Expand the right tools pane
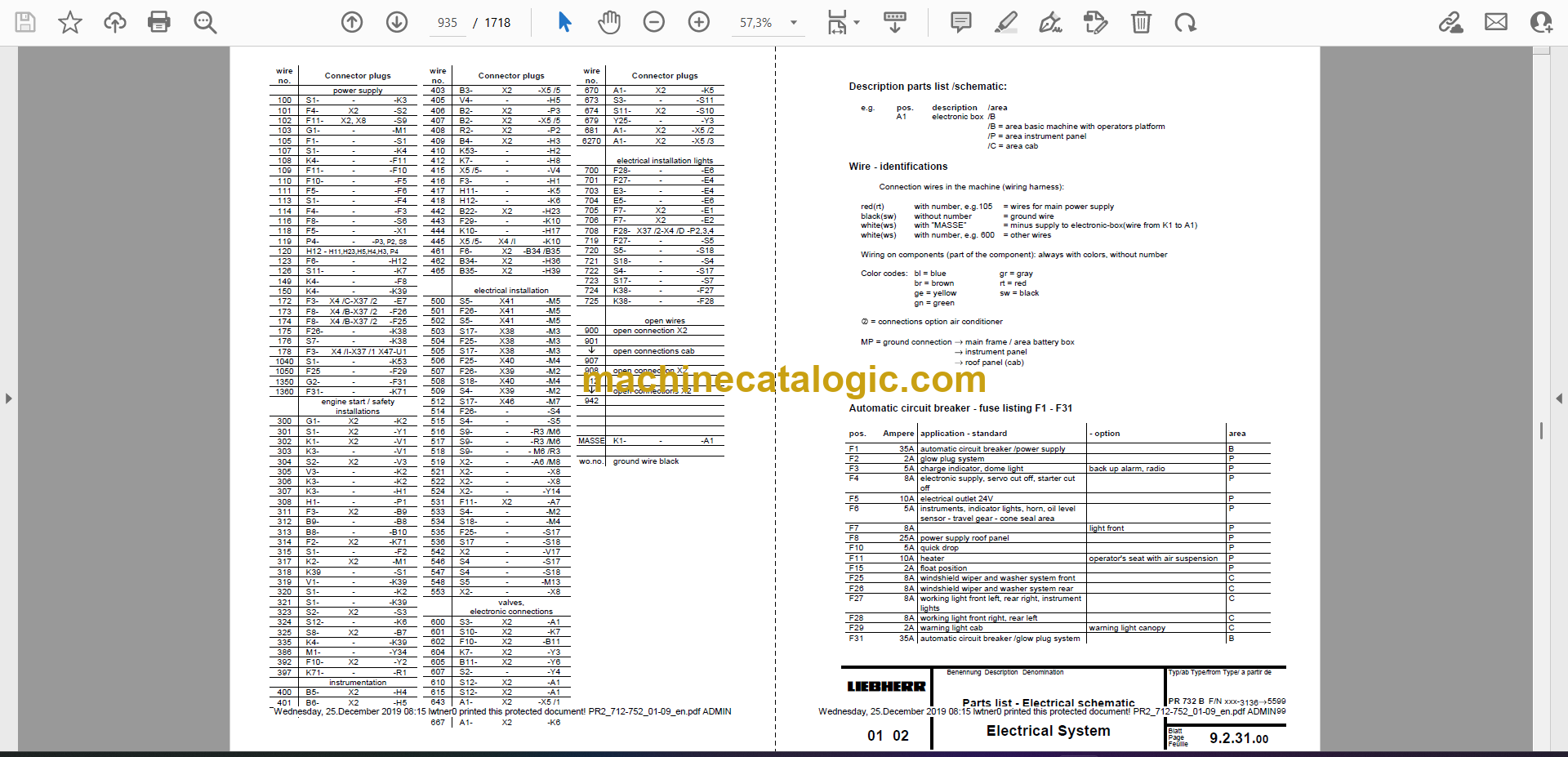1568x757 pixels. 1559,399
